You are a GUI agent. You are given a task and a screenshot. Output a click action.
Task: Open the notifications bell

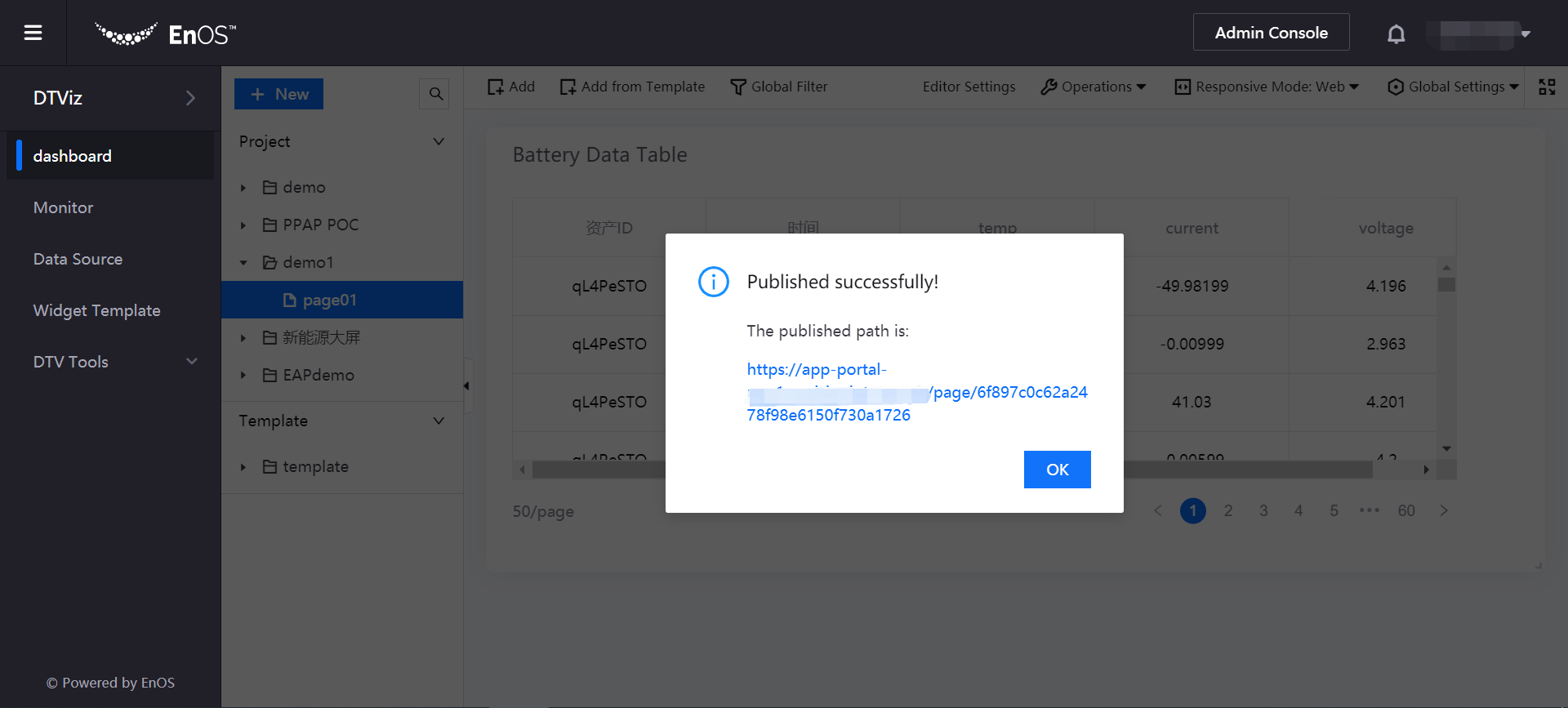coord(1396,33)
